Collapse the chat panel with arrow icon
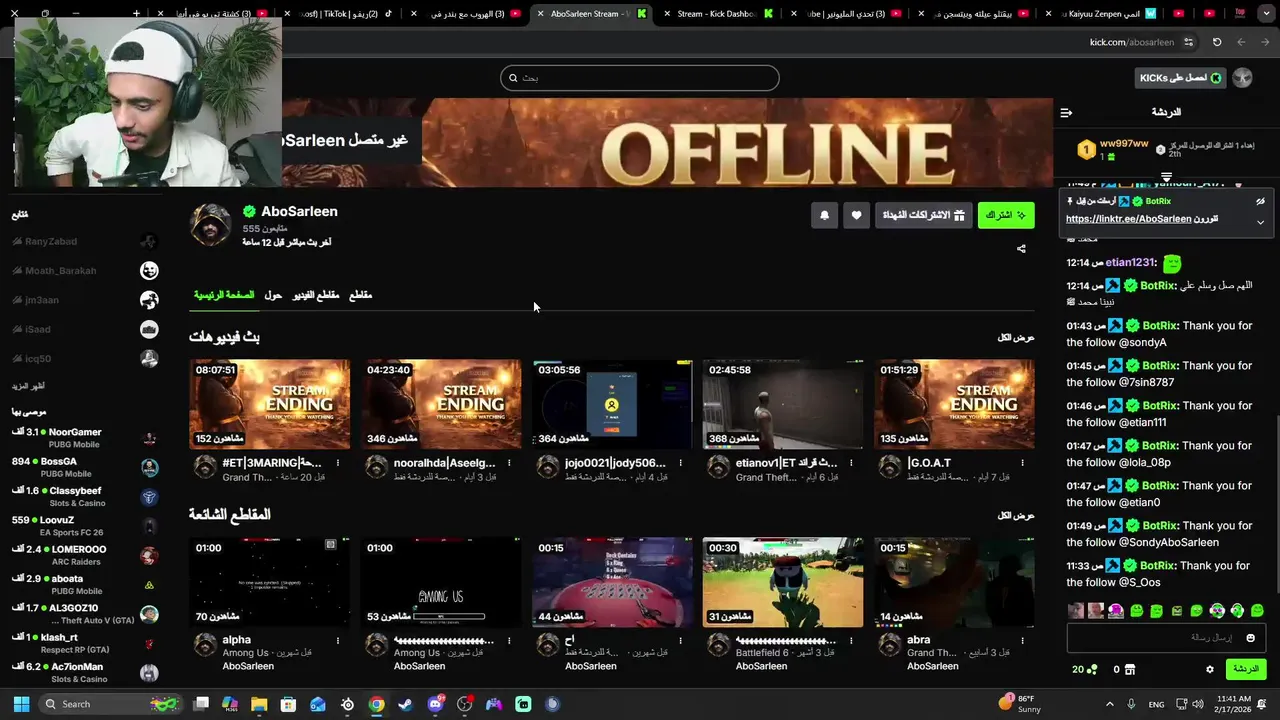 pyautogui.click(x=1066, y=112)
